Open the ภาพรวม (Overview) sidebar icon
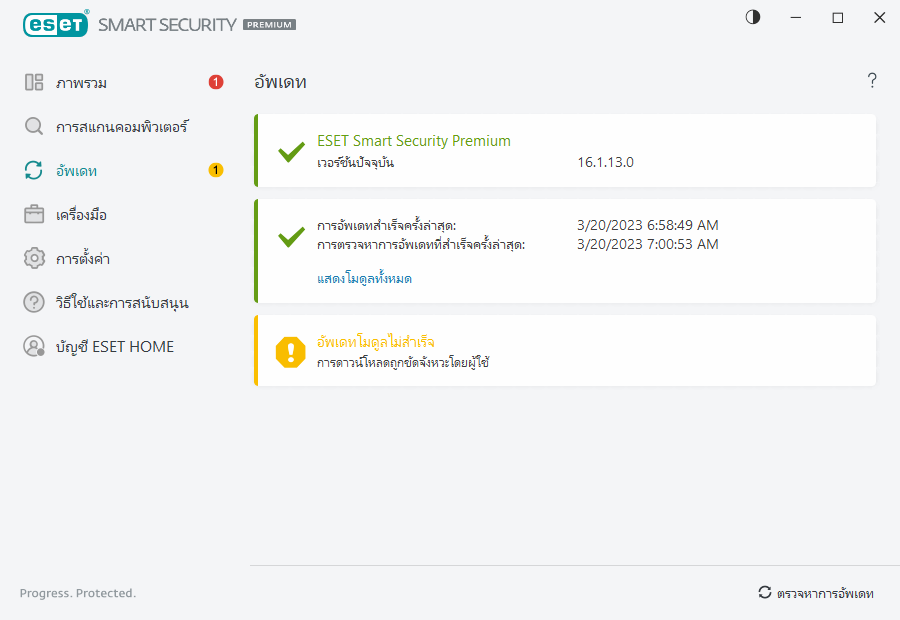900x620 pixels. (x=33, y=82)
